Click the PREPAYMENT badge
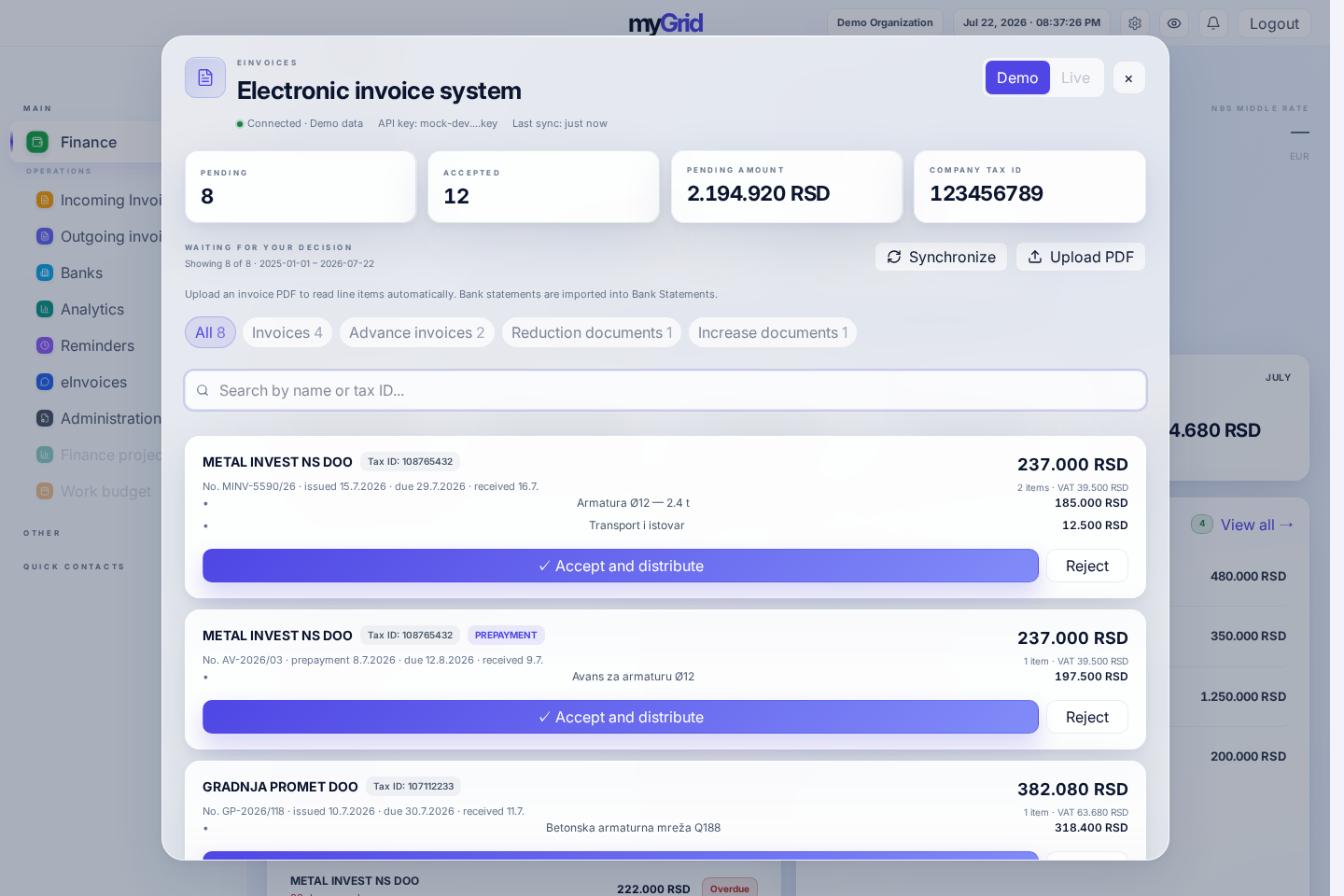1344x896 pixels. coord(506,636)
